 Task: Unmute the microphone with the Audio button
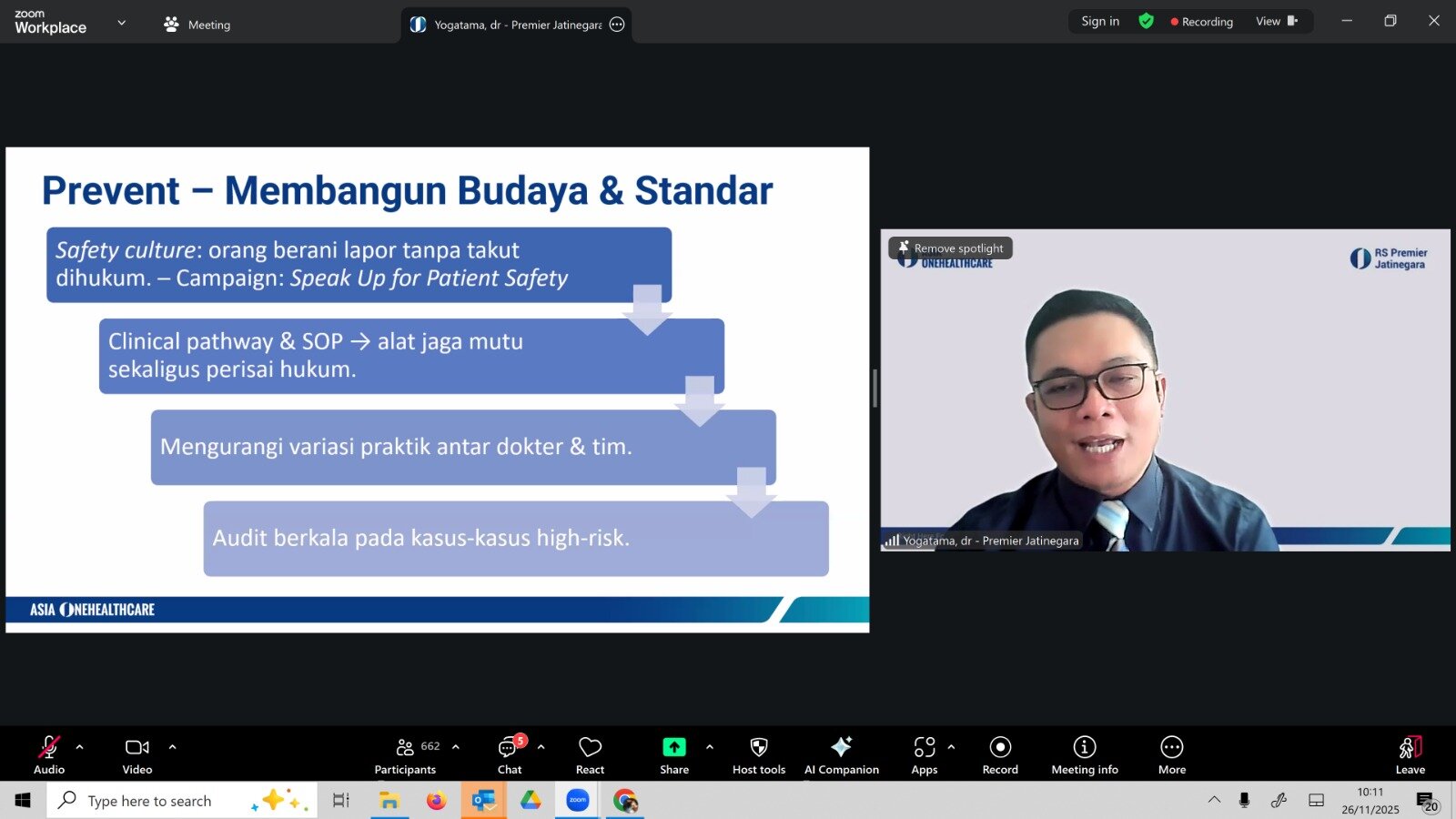[x=49, y=754]
